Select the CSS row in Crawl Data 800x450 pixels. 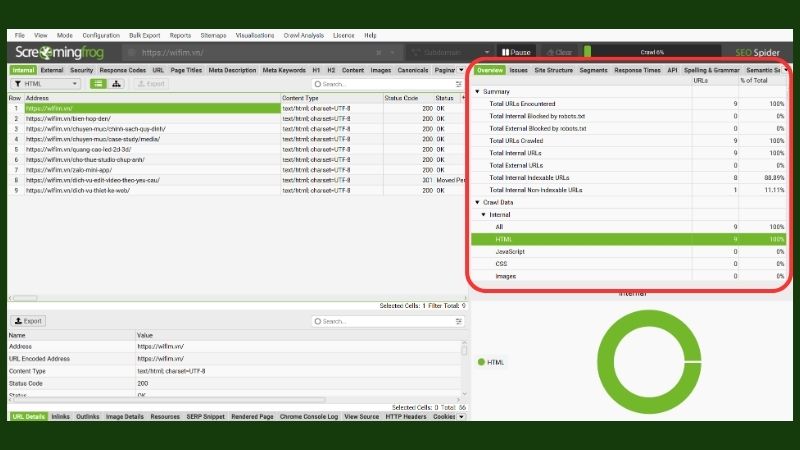[x=629, y=264]
